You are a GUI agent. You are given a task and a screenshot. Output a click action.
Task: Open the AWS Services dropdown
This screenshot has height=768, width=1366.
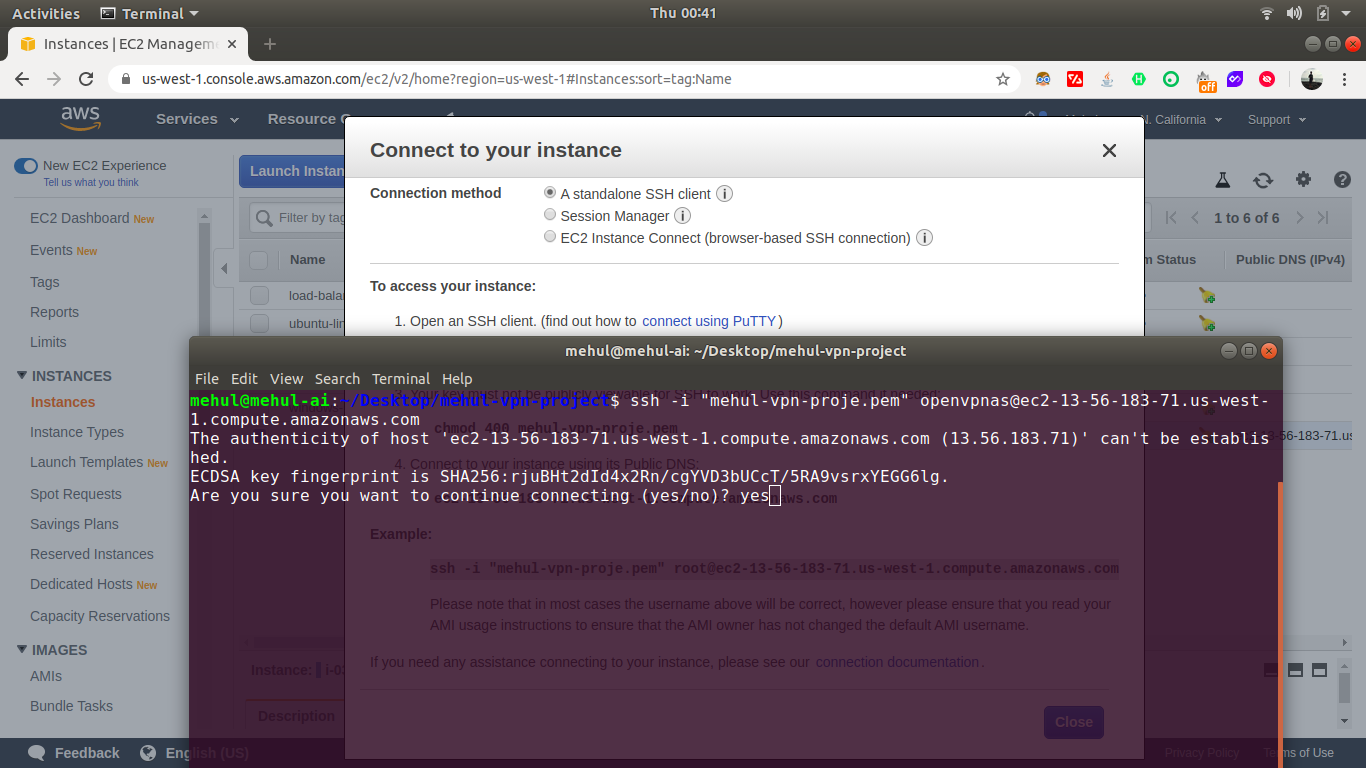tap(197, 119)
